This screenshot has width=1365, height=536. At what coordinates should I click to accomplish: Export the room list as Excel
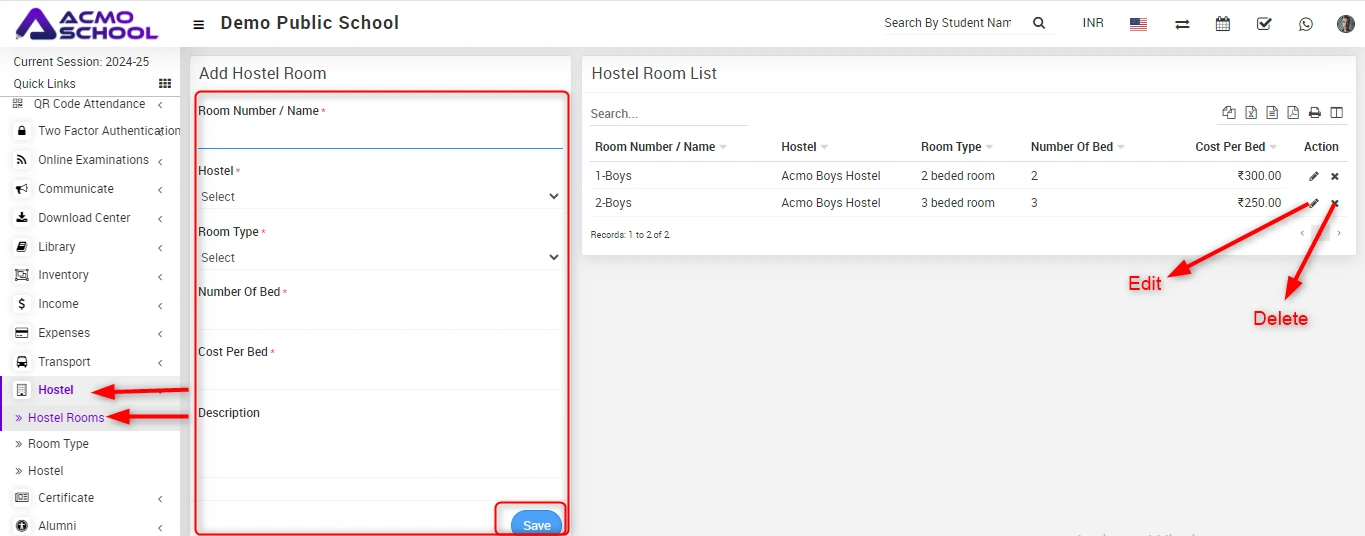click(x=1250, y=113)
